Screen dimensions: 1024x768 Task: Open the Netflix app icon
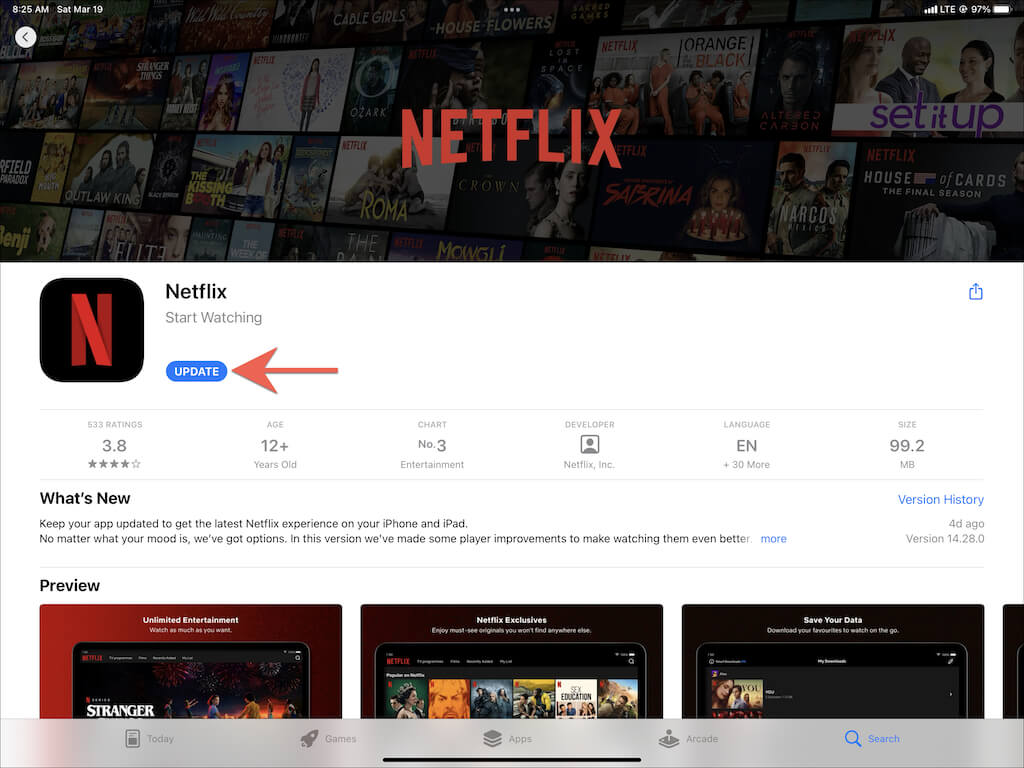tap(92, 330)
